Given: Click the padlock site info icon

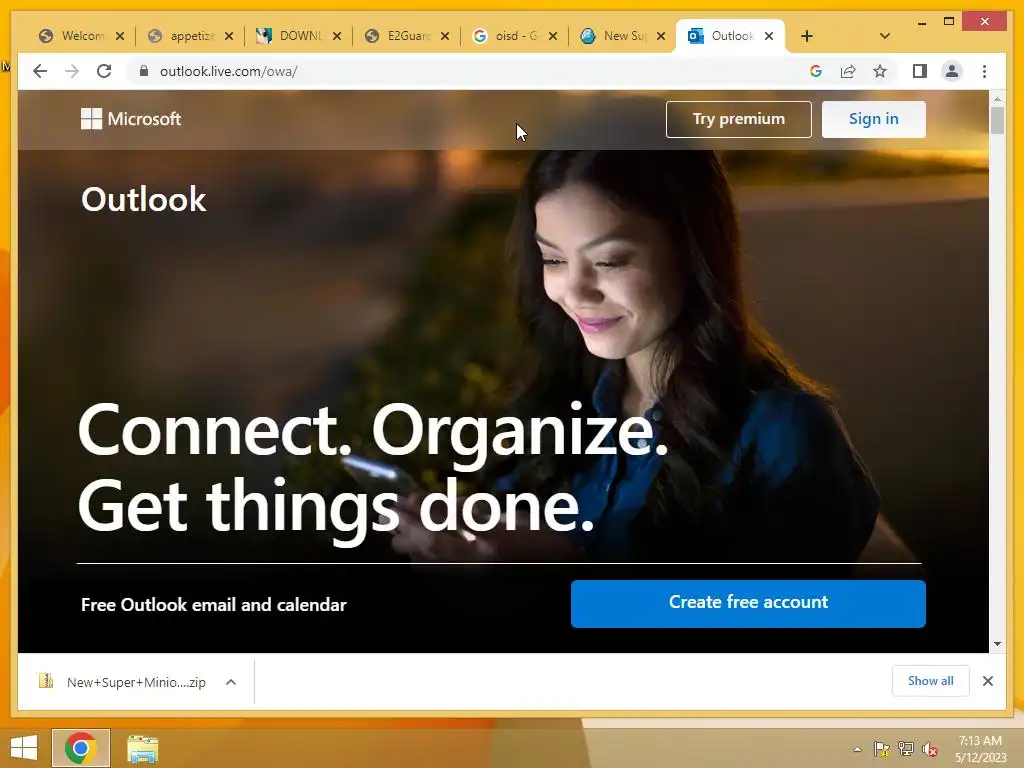Looking at the screenshot, I should [144, 71].
